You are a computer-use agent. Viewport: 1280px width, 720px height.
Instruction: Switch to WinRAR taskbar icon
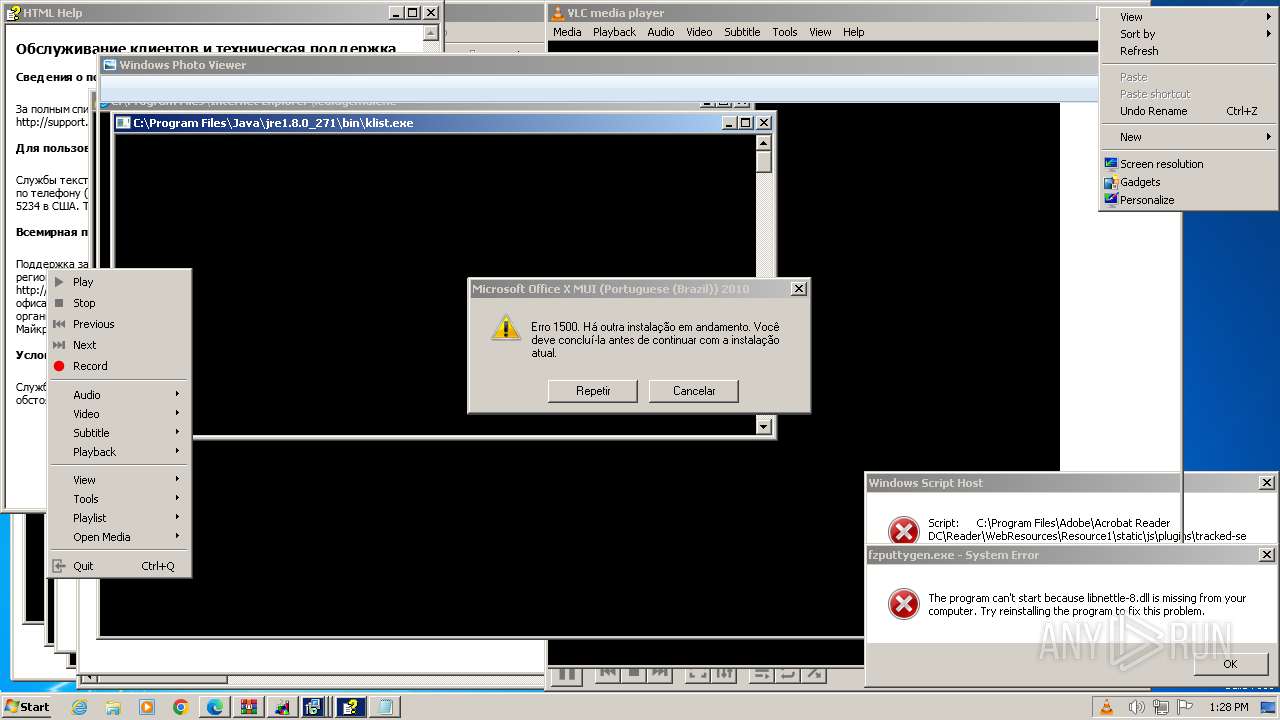tap(249, 707)
